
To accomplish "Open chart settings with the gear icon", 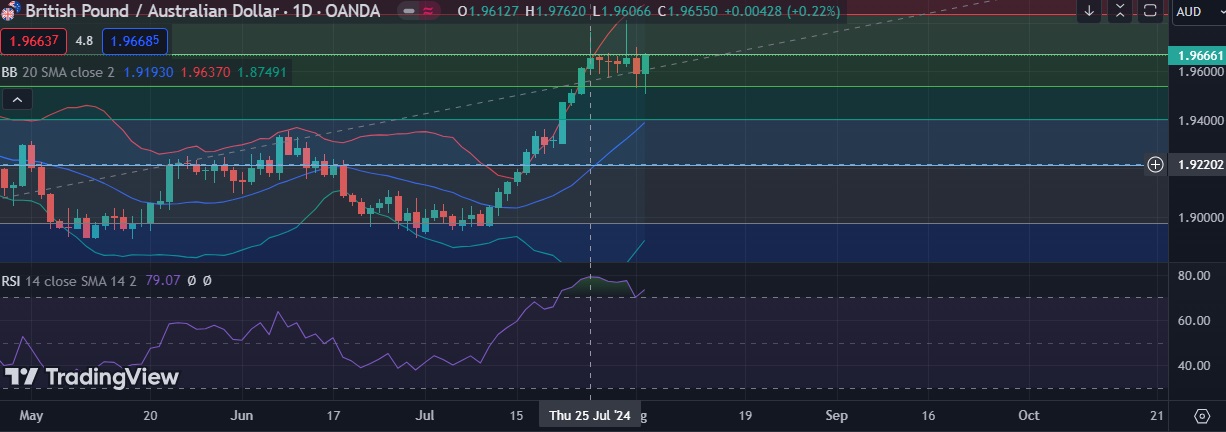I will coord(1202,415).
